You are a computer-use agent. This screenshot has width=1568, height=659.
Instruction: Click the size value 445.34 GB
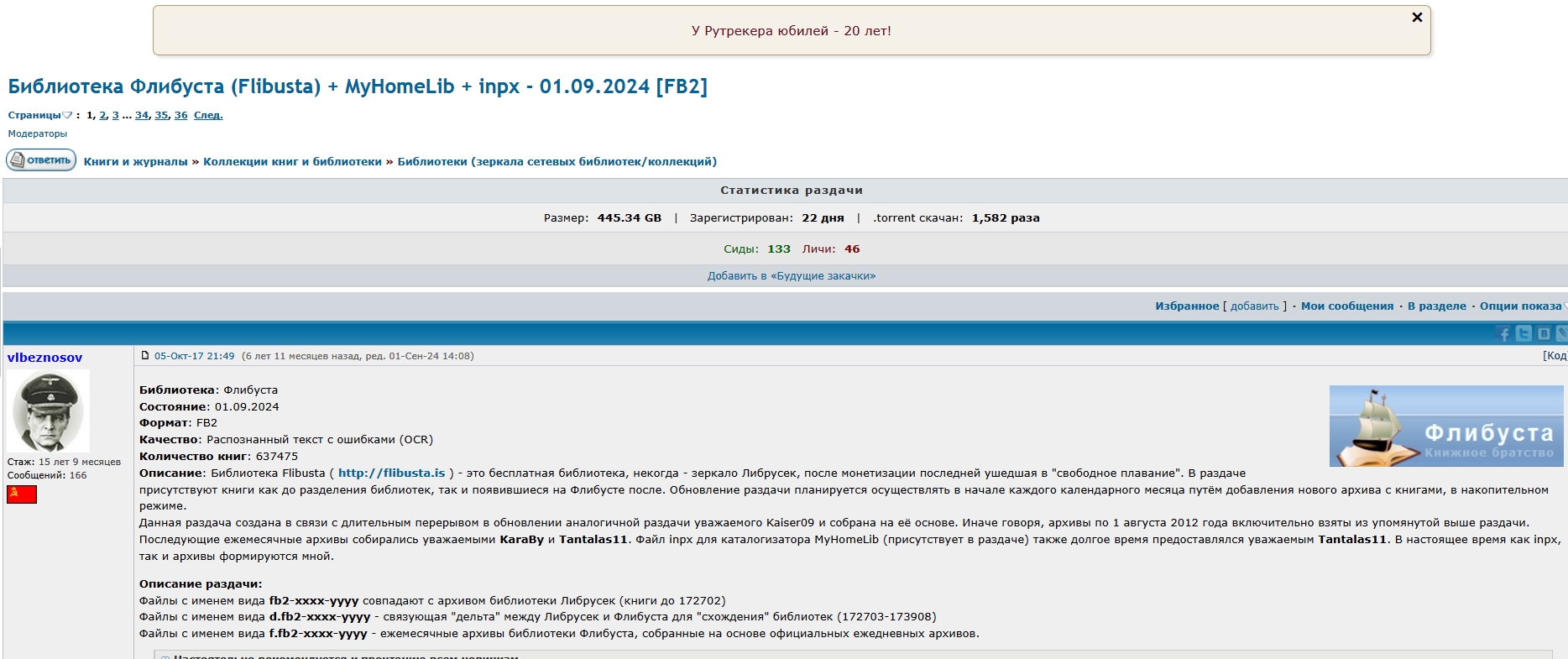pyautogui.click(x=629, y=218)
